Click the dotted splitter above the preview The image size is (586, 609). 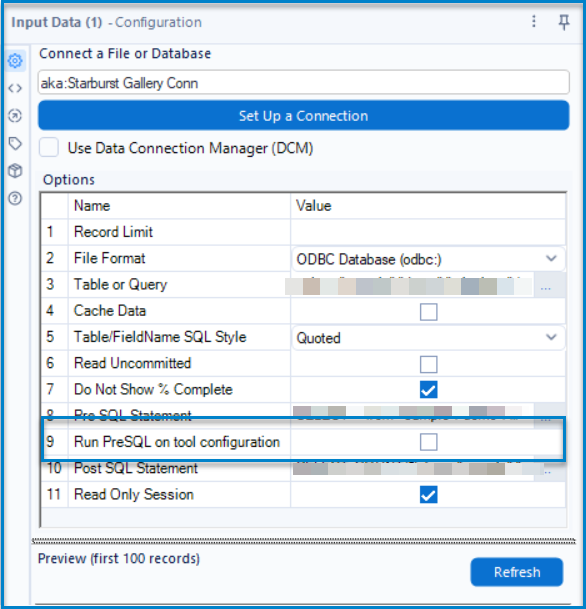coord(304,540)
